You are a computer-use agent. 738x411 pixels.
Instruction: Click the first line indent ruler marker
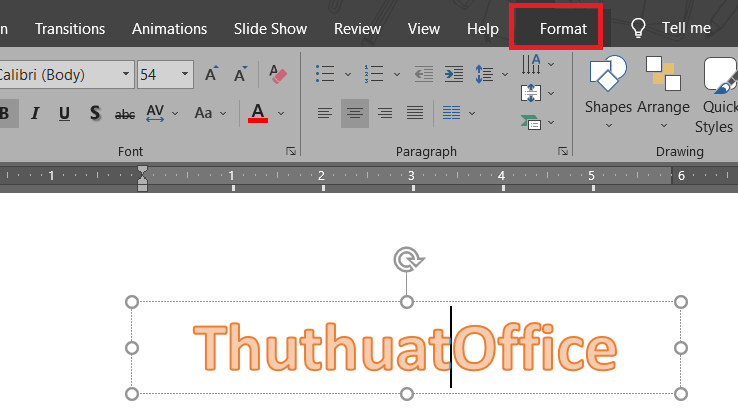[x=142, y=171]
